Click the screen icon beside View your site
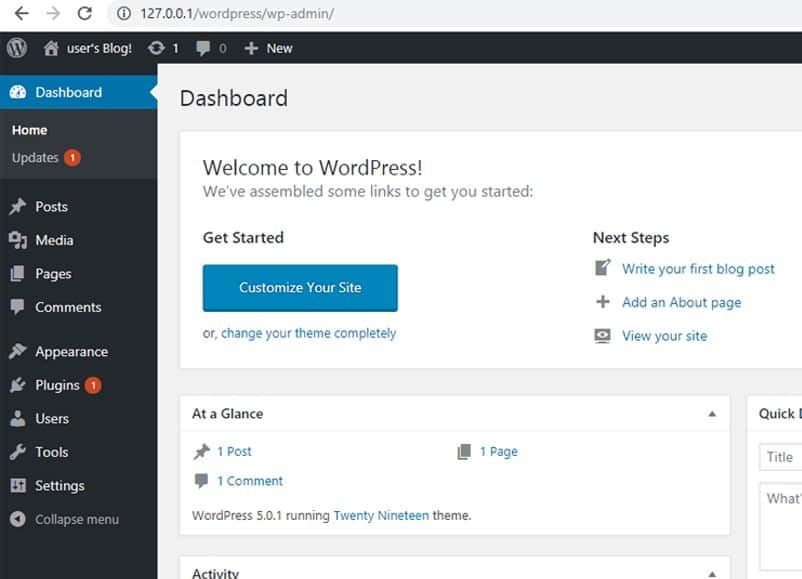The width and height of the screenshot is (802, 579). (603, 336)
